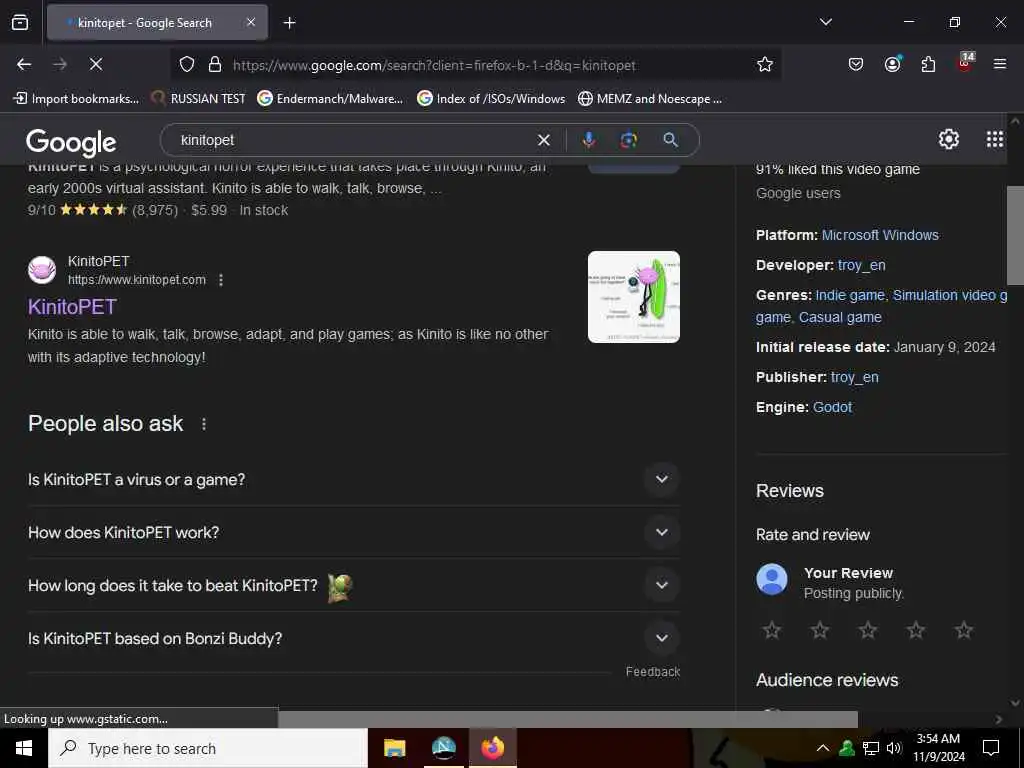Open the KinitoPET result title link
The height and width of the screenshot is (768, 1024).
(x=72, y=306)
